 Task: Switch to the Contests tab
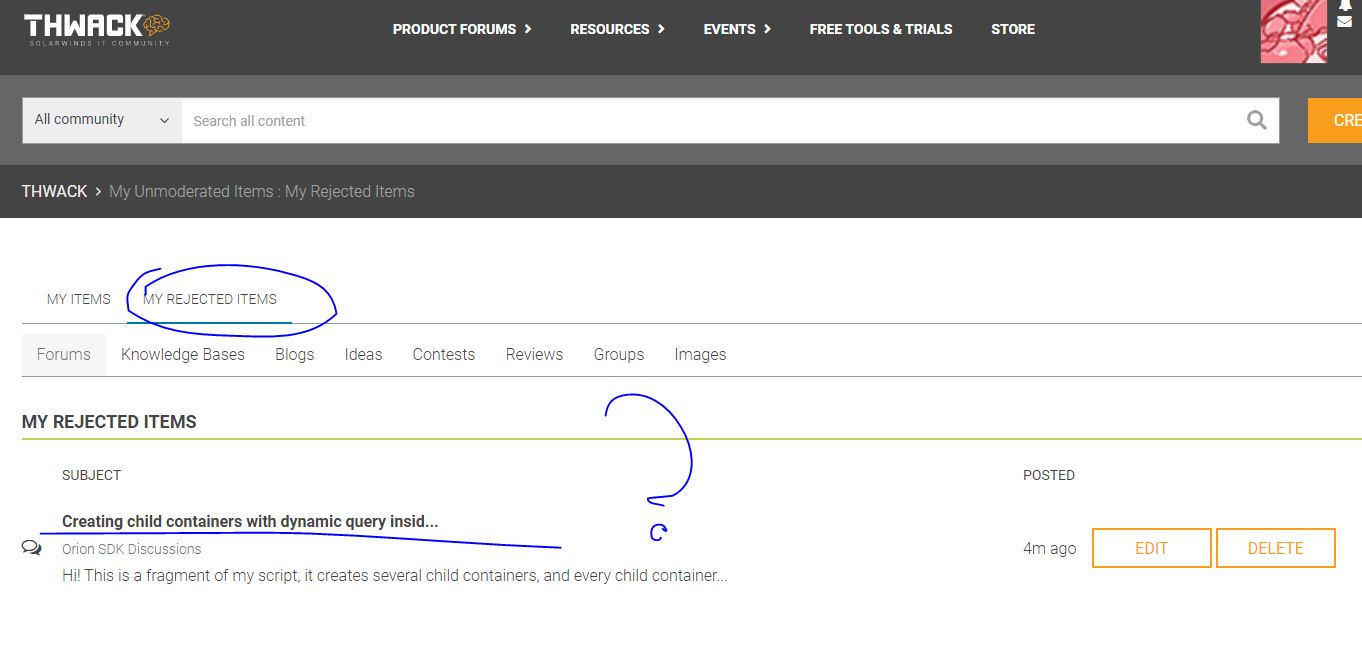(x=444, y=354)
